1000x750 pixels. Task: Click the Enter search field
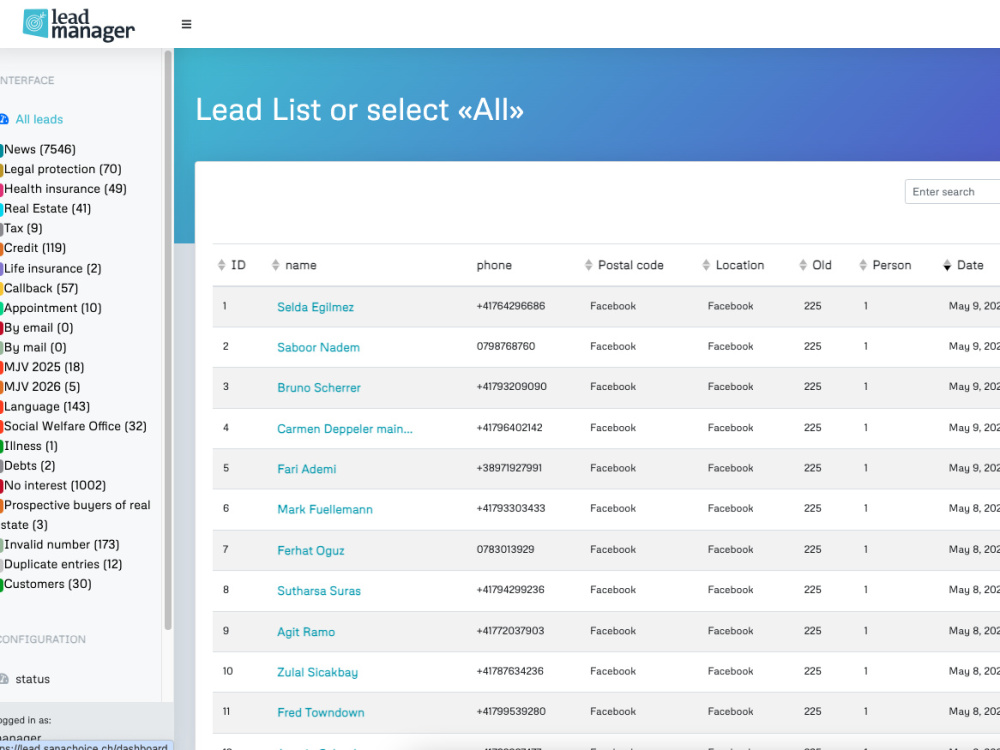pyautogui.click(x=952, y=192)
